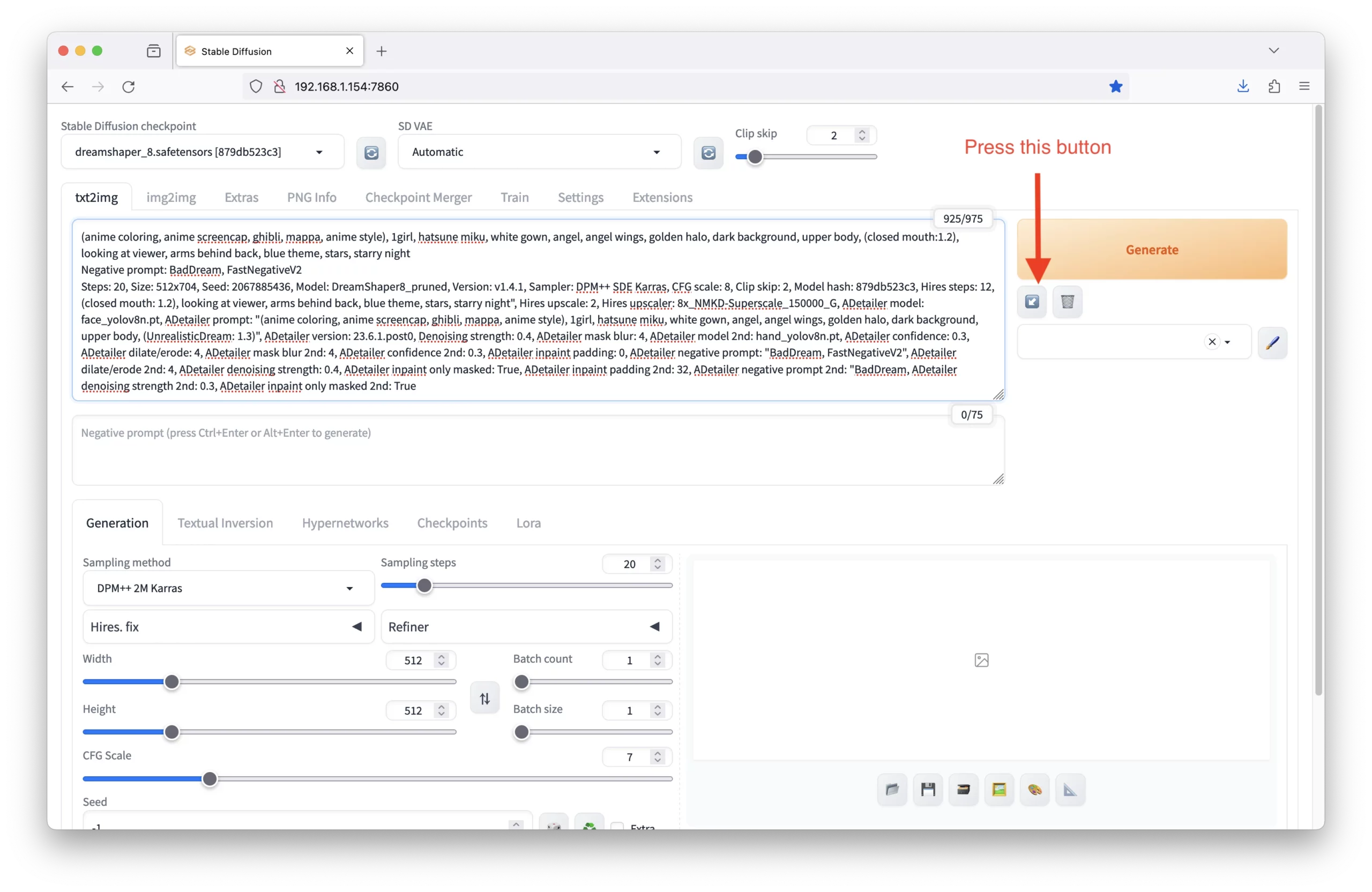This screenshot has width=1372, height=892.
Task: Send image to inpaint palette icon
Action: pyautogui.click(x=1035, y=790)
